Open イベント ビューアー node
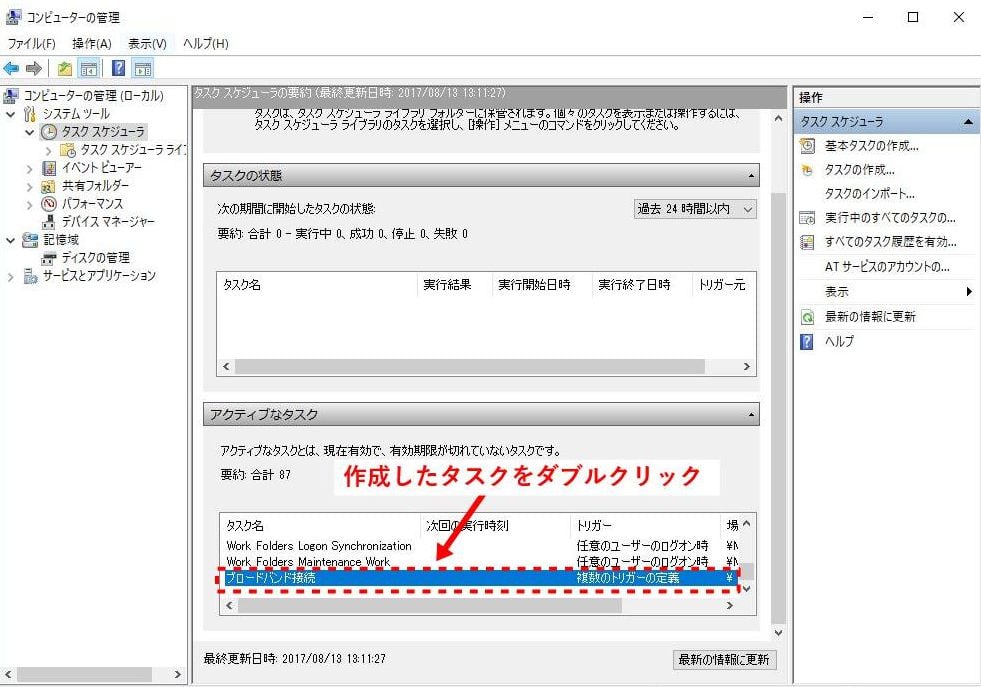The image size is (981, 687). (x=101, y=168)
